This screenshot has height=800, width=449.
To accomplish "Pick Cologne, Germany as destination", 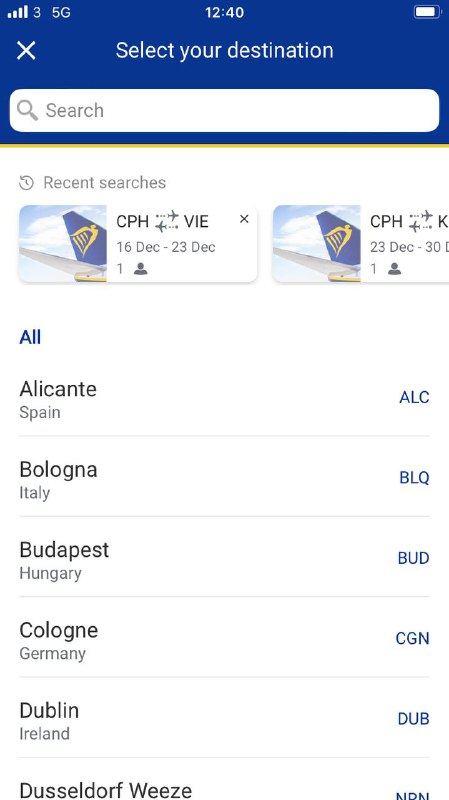I will pyautogui.click(x=224, y=639).
